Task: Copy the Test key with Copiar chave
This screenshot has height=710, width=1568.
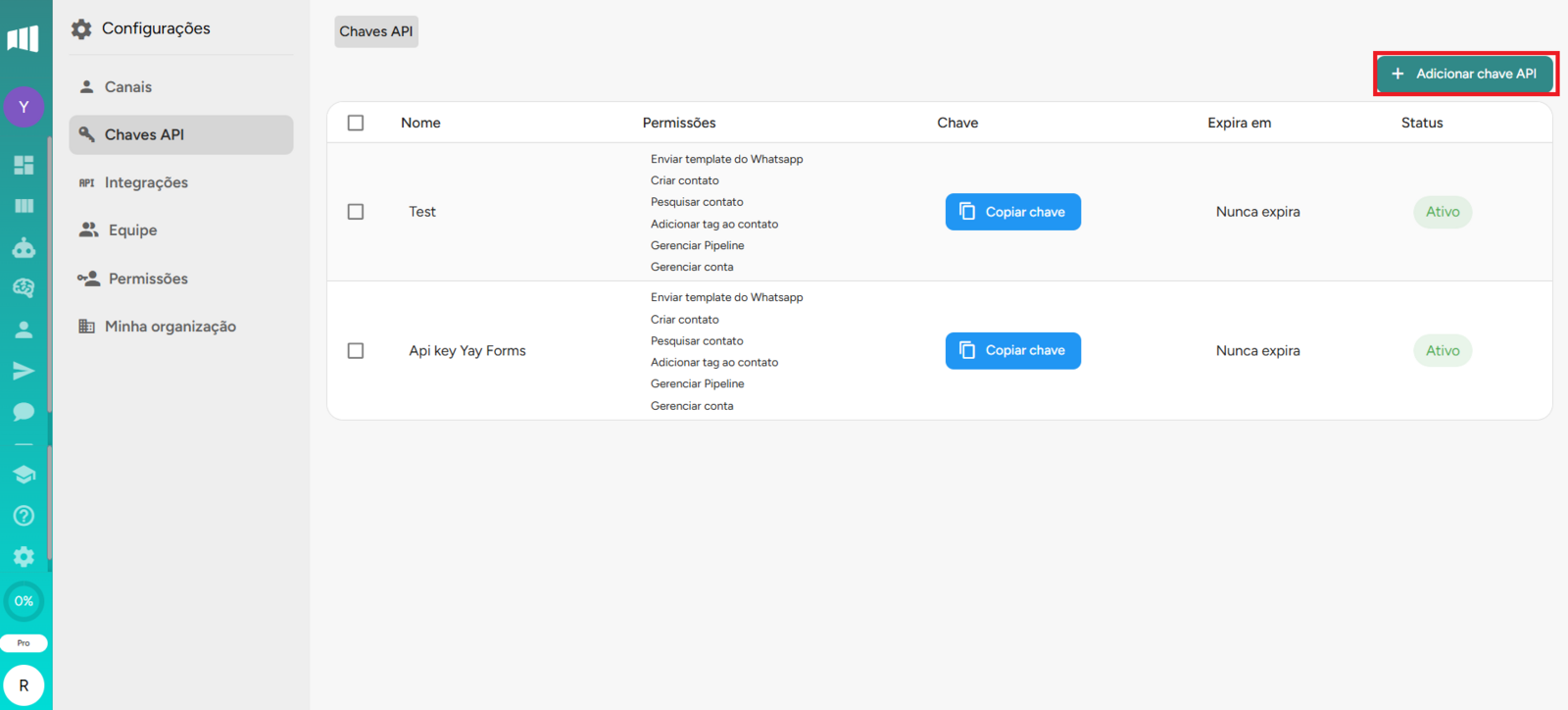Action: coord(1012,212)
